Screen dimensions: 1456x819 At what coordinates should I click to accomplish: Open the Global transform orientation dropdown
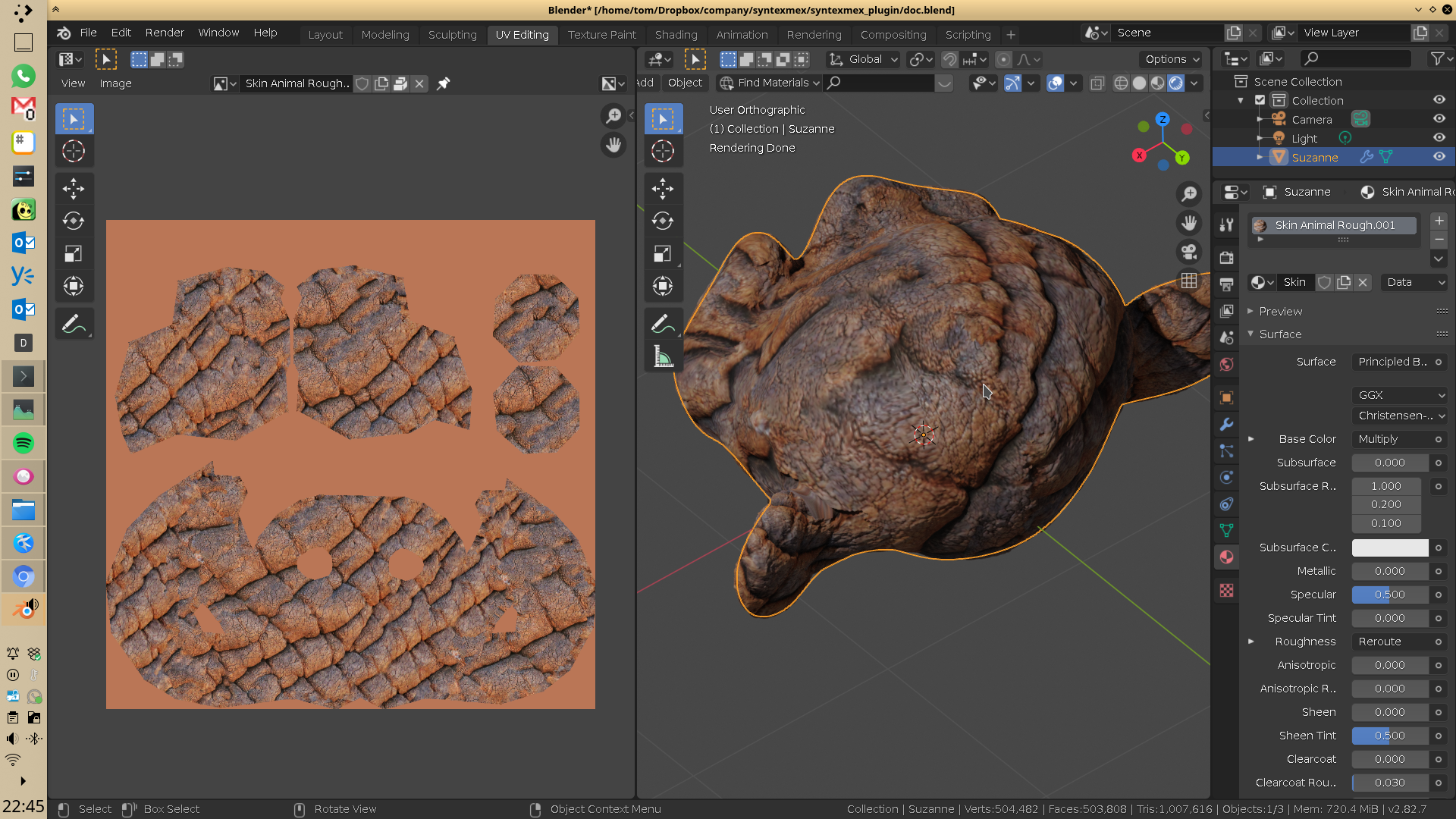[864, 59]
